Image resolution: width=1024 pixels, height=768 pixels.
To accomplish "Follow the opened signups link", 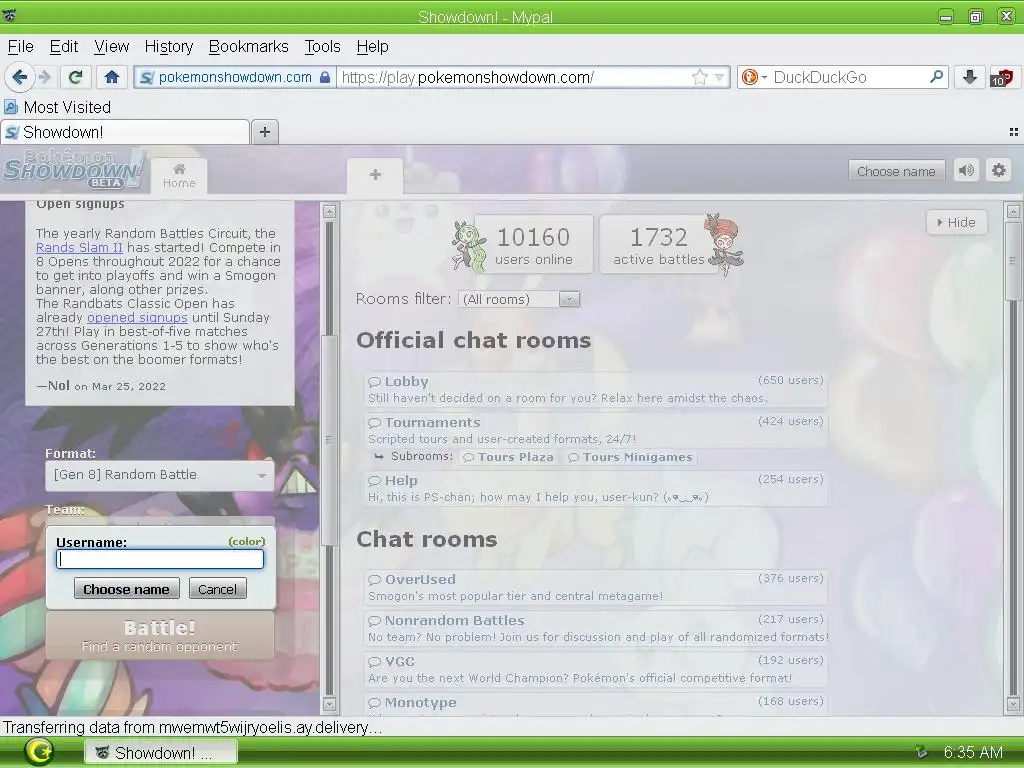I will 137,317.
